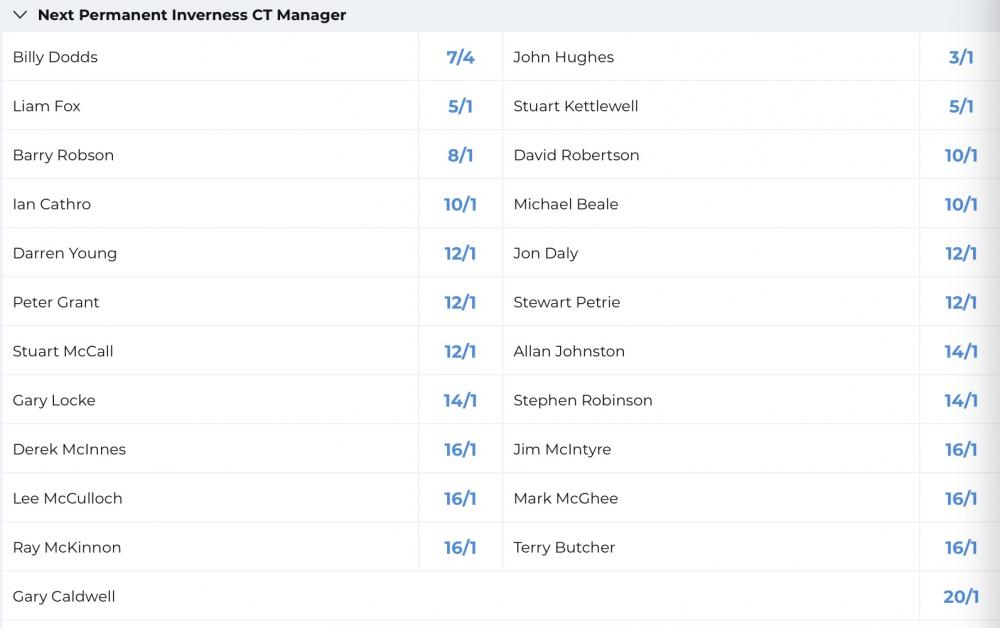Select Ian Cathro 10/1 odds
Screen dimensions: 1000x628
460,204
